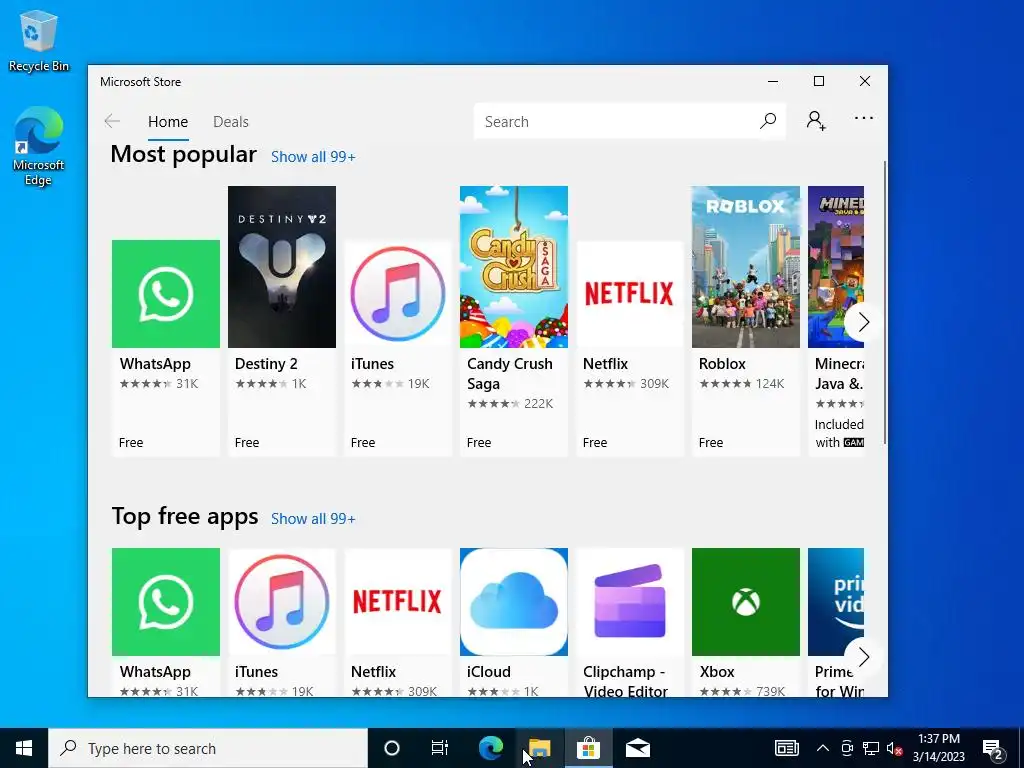1024x768 pixels.
Task: Select the Netflix logo in Most popular
Action: 630,293
